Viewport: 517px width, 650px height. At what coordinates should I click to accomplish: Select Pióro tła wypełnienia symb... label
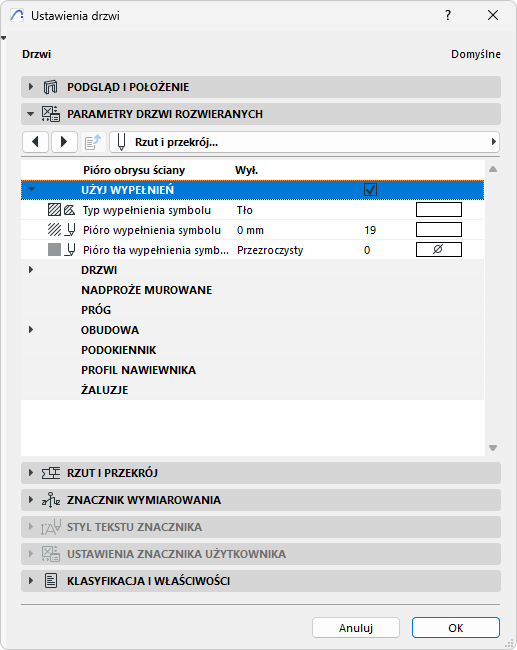click(x=156, y=250)
